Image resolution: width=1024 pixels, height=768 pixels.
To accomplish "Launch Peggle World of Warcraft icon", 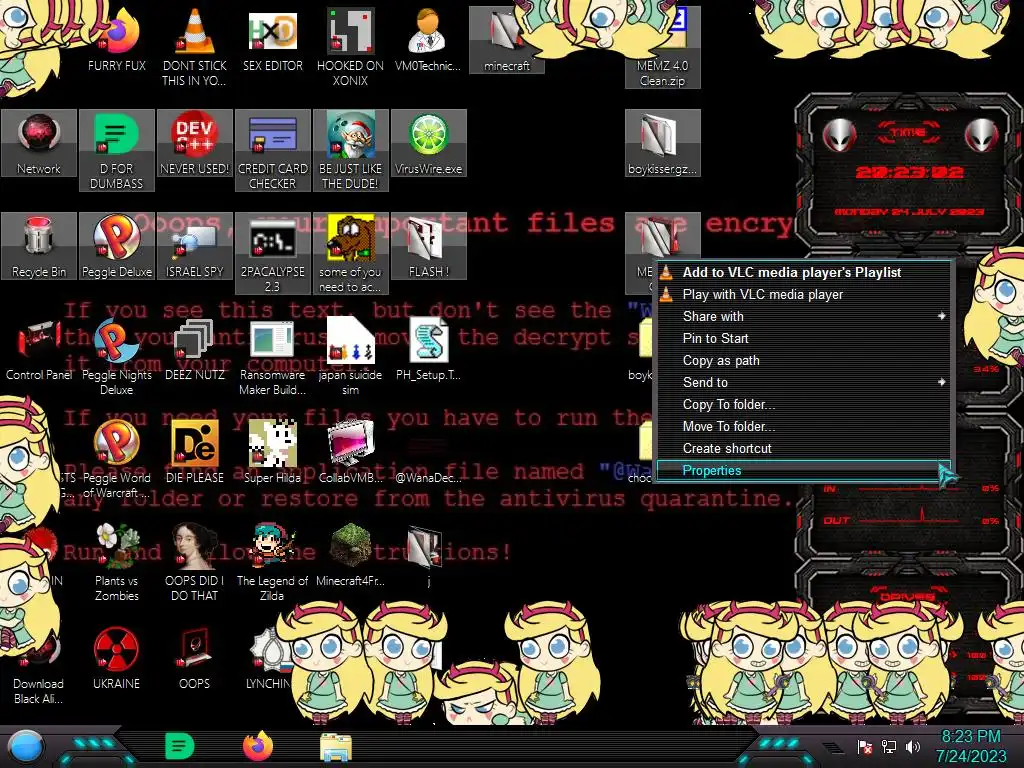I will coord(116,459).
